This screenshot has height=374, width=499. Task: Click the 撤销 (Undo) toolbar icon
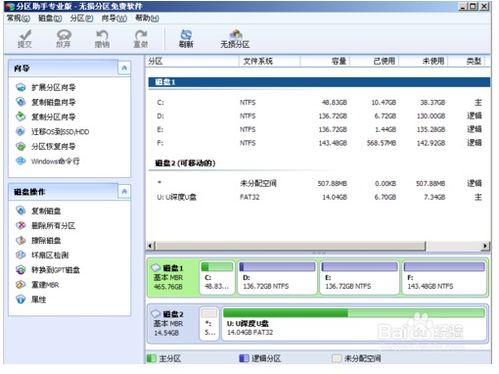102,38
